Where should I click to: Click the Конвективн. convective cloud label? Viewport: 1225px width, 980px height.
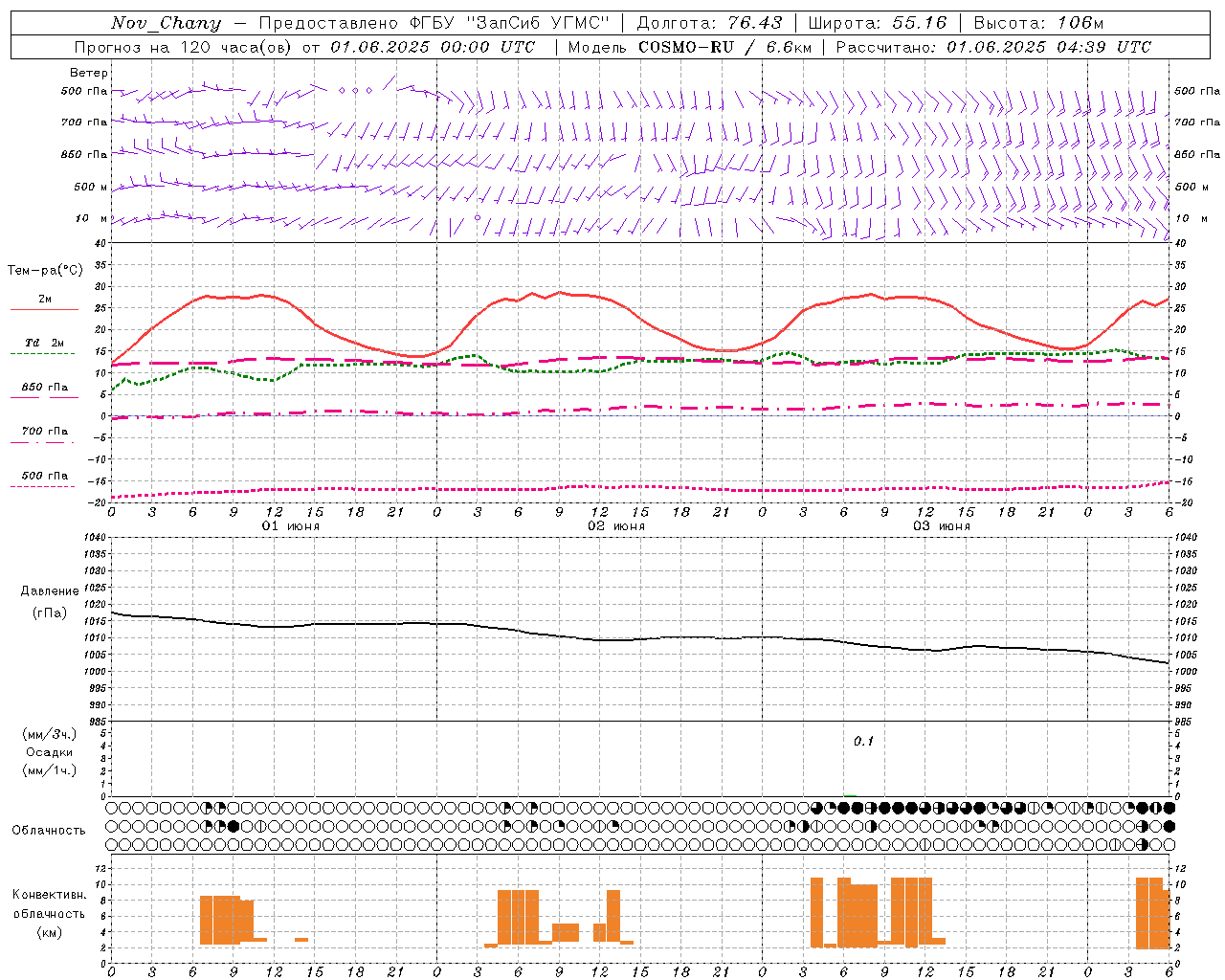tap(49, 895)
